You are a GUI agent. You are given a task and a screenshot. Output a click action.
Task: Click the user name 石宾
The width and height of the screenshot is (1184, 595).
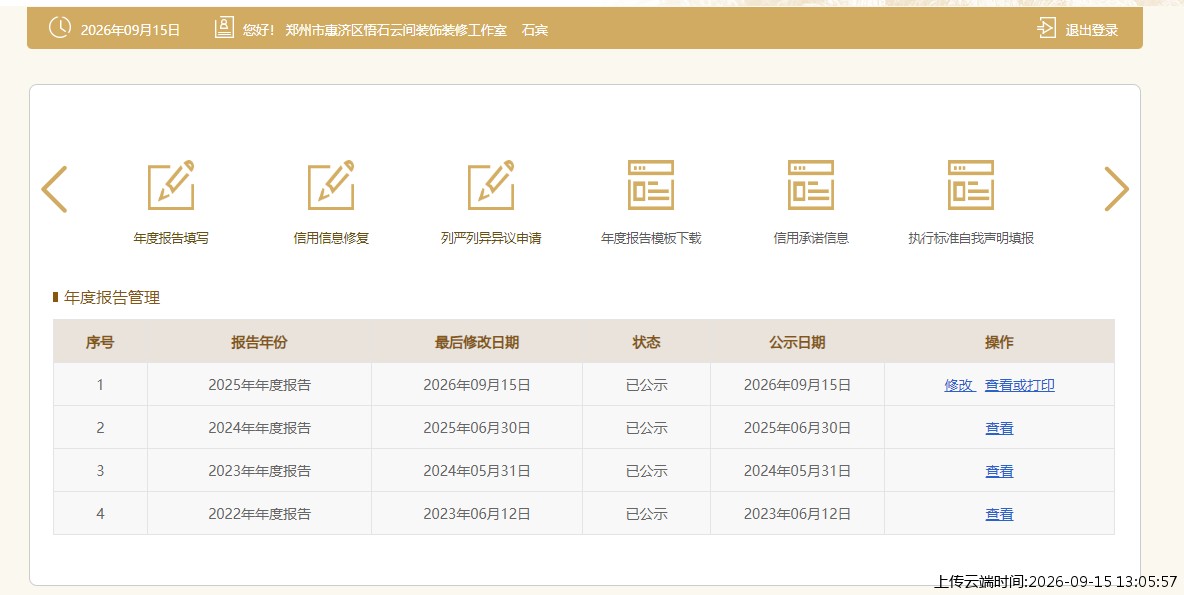click(x=535, y=30)
